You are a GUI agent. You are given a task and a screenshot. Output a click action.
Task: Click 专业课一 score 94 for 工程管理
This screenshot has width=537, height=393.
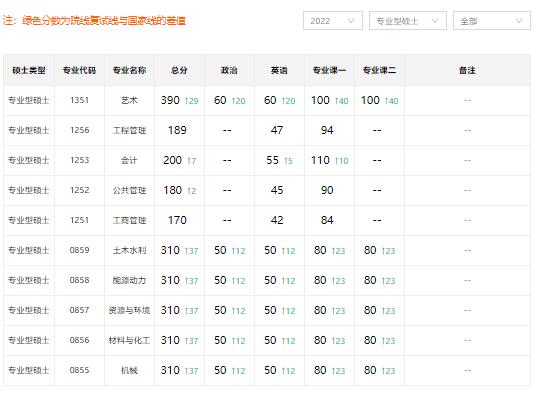pyautogui.click(x=327, y=130)
